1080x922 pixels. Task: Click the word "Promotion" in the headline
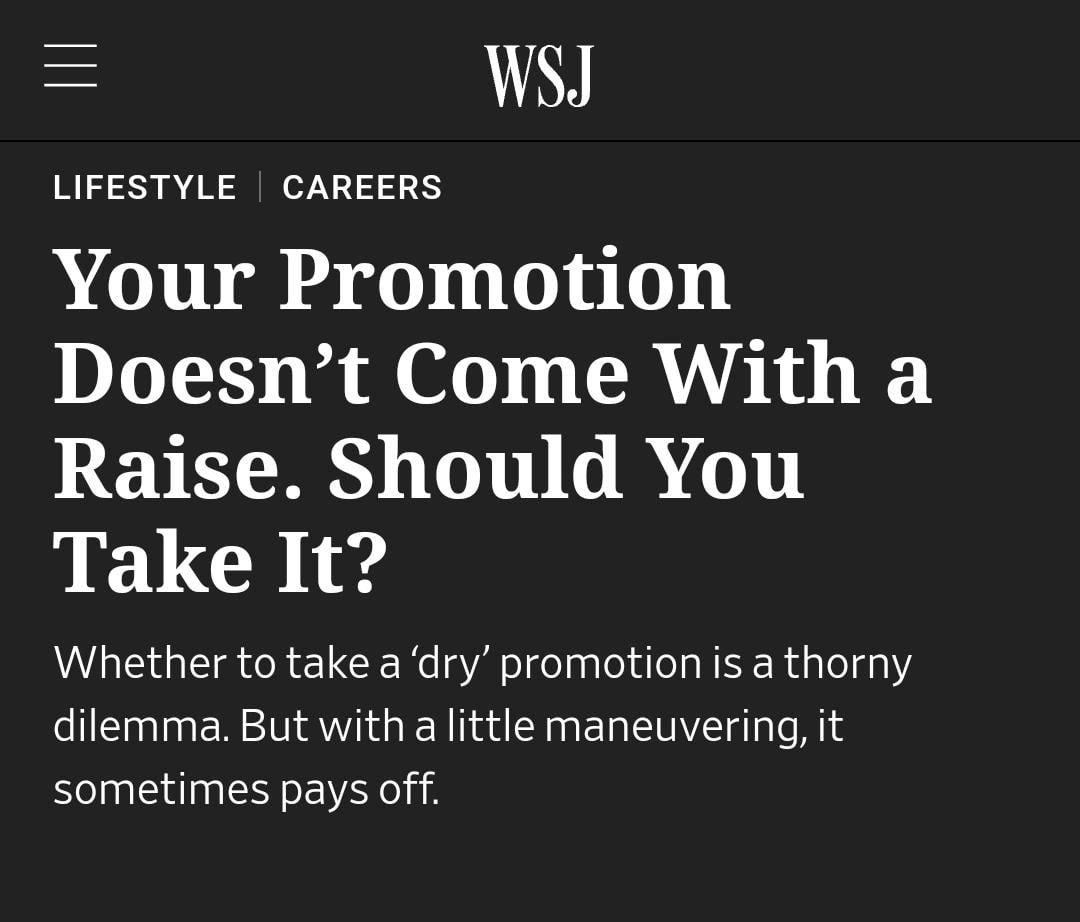[504, 280]
